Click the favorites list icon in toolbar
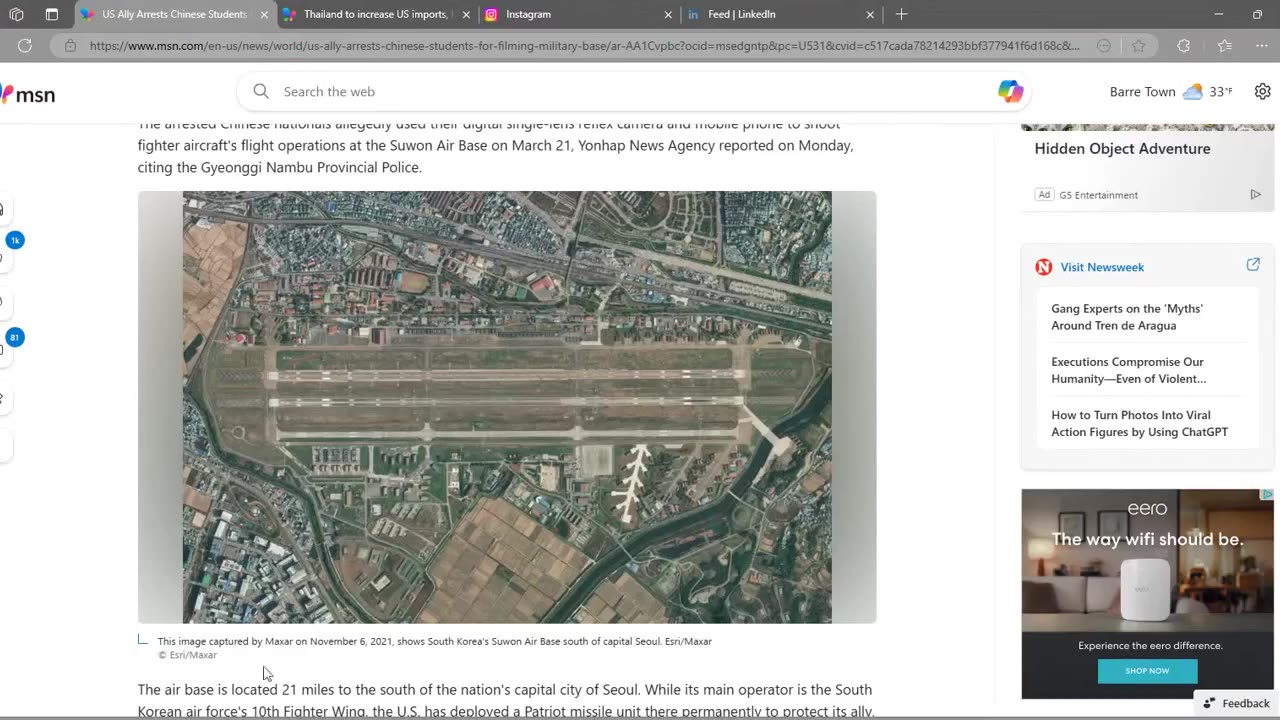This screenshot has width=1280, height=720. coord(1225,46)
